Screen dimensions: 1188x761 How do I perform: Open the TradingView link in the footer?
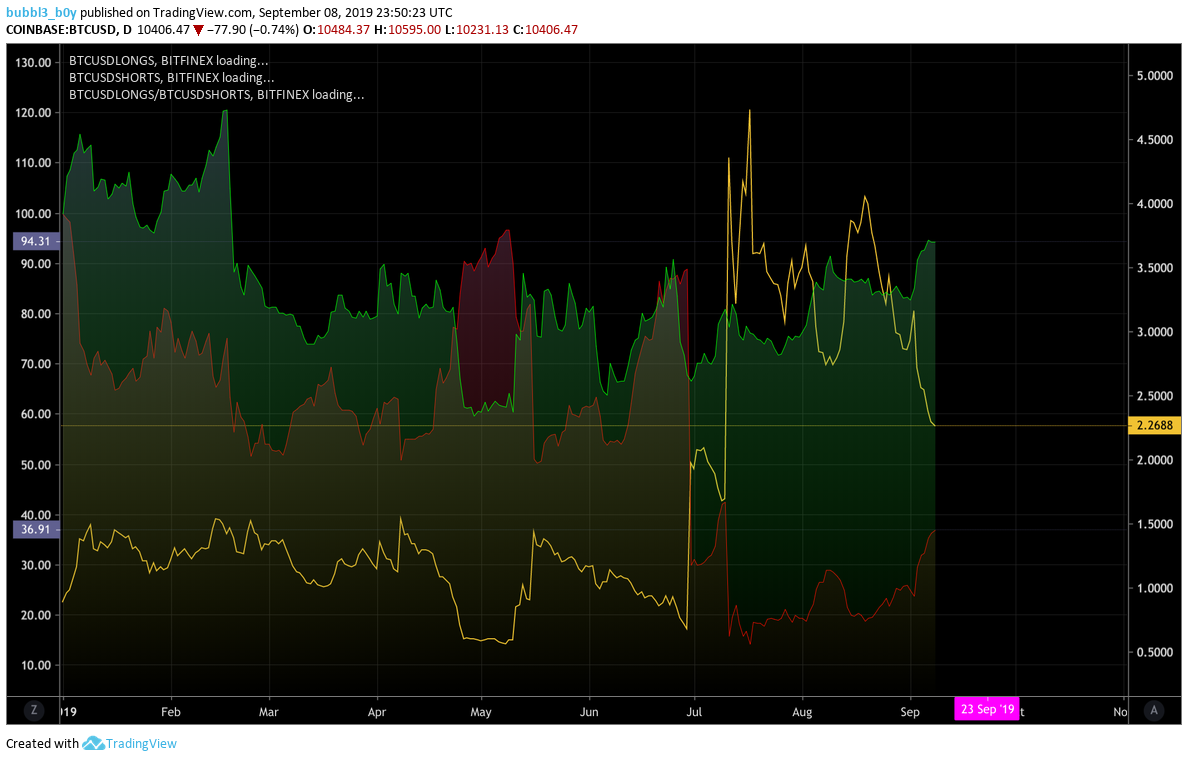[141, 744]
